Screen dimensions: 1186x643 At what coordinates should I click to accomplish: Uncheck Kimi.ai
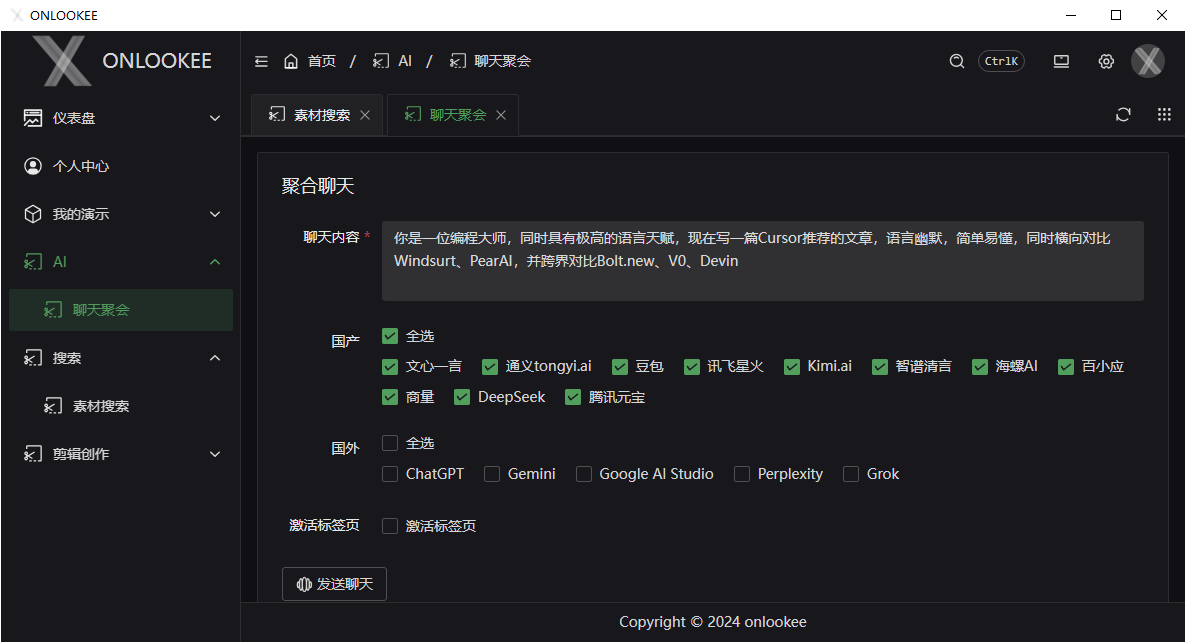click(792, 367)
